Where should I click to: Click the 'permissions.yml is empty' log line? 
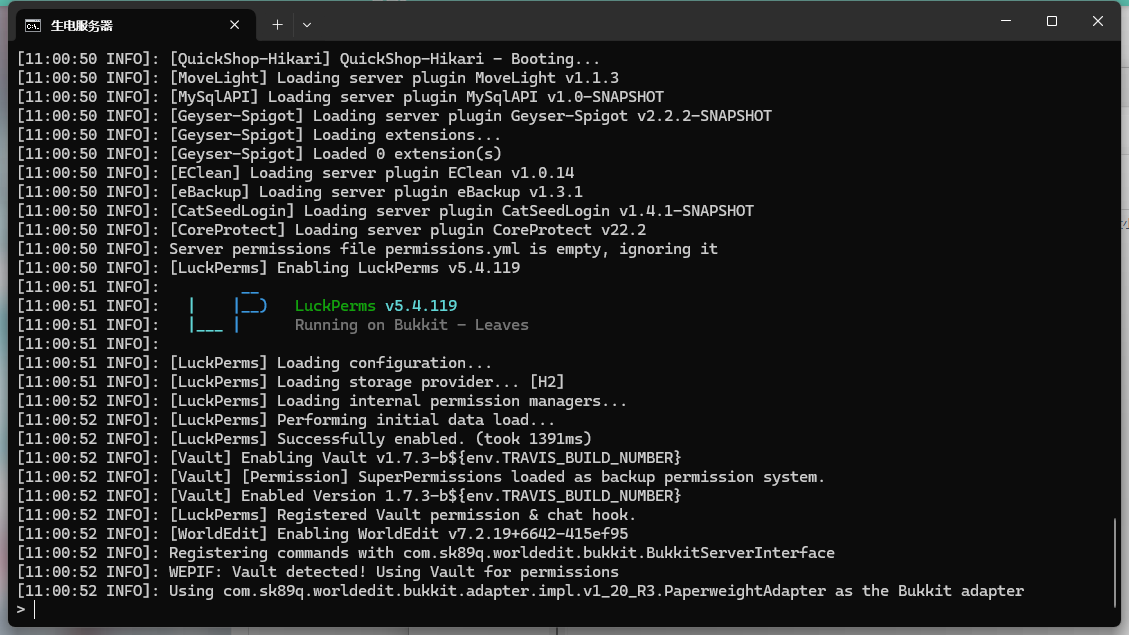[x=367, y=249]
